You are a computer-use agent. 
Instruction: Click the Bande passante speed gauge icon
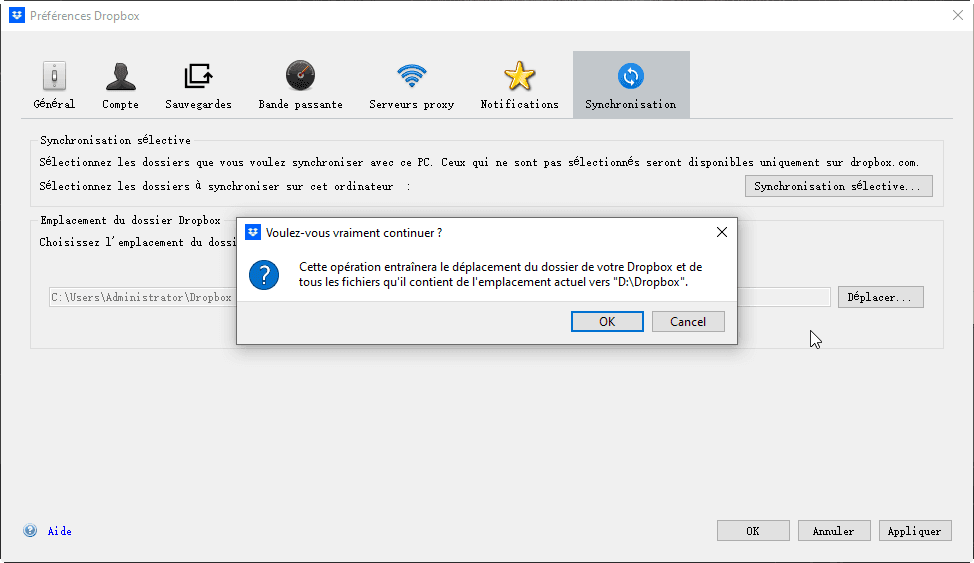[x=300, y=77]
